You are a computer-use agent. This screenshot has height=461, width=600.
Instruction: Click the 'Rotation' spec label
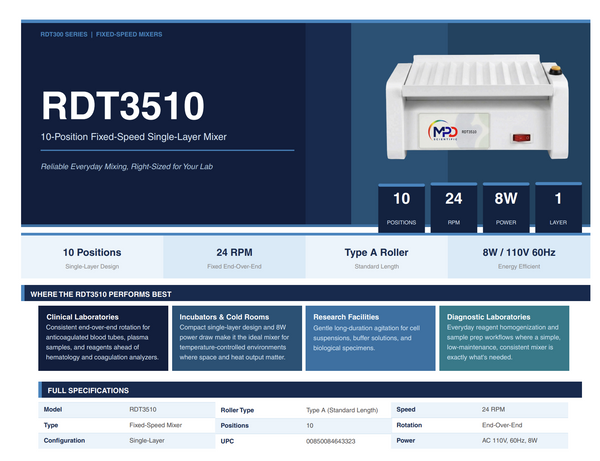pos(409,425)
